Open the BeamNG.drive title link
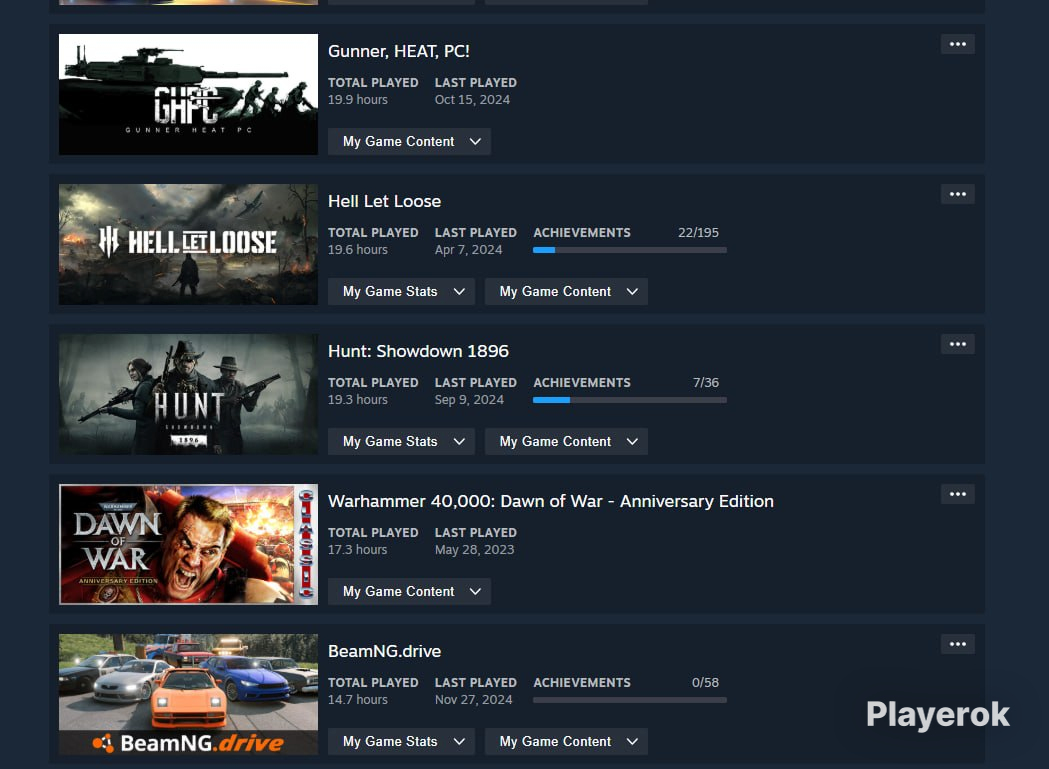Image resolution: width=1049 pixels, height=769 pixels. [385, 651]
